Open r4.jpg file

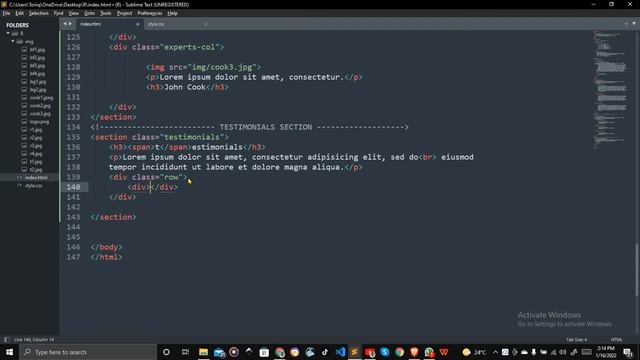point(36,154)
